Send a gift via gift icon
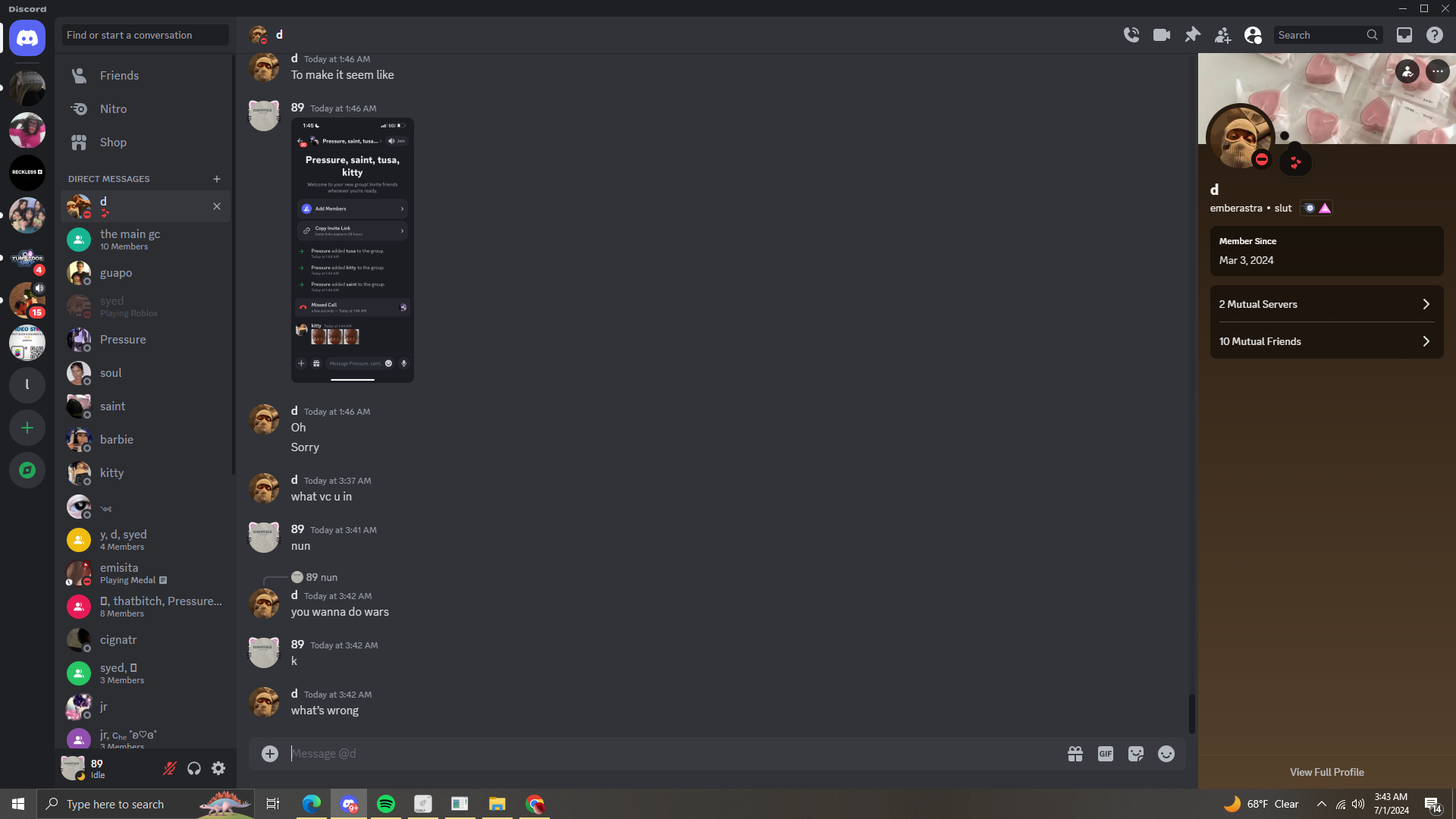The height and width of the screenshot is (819, 1456). coord(1075,754)
